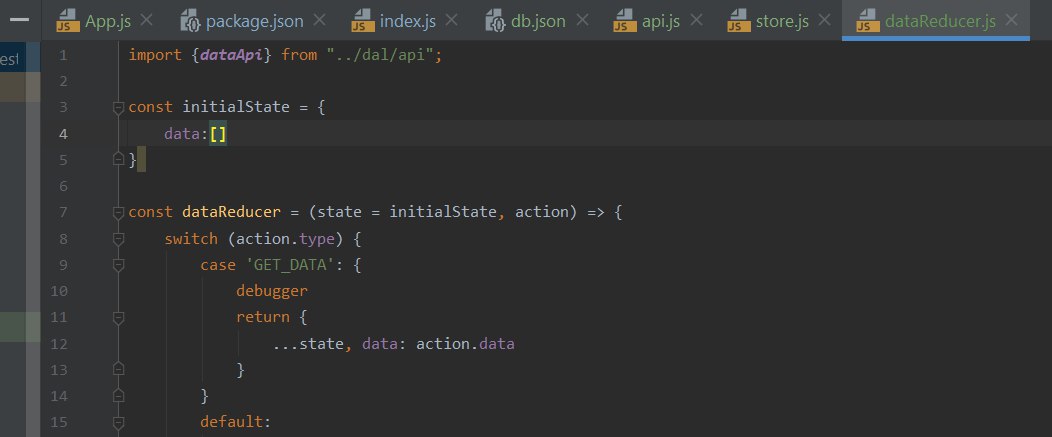
Task: Click action.data on line 12
Action: click(x=465, y=344)
